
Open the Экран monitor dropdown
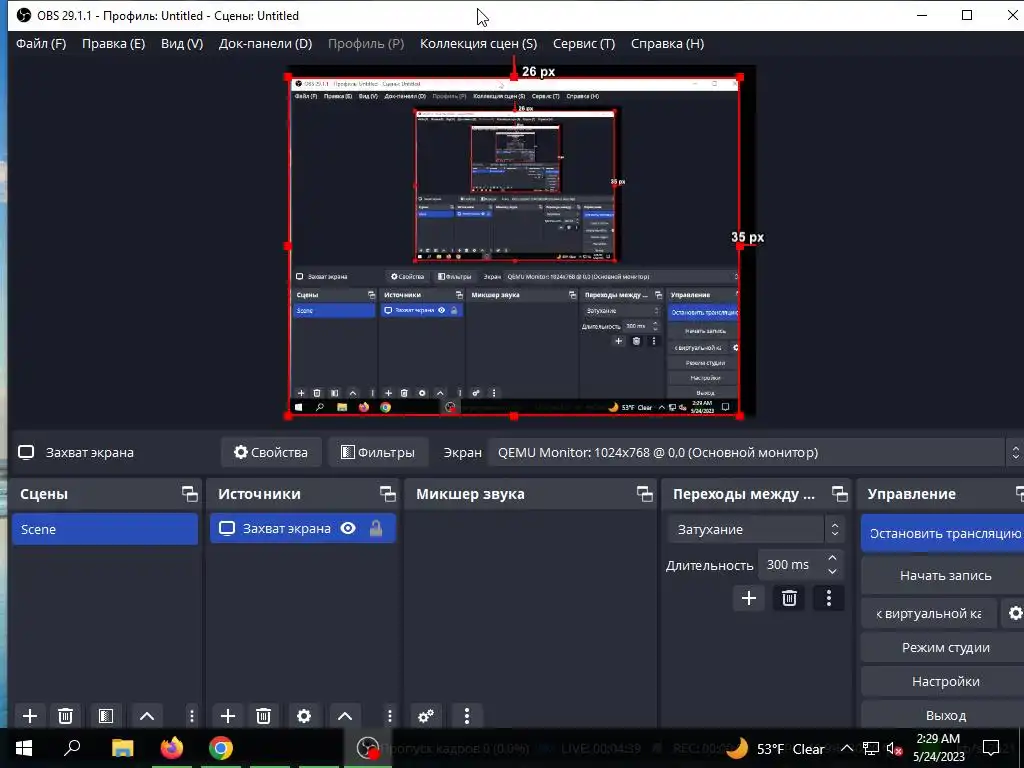pyautogui.click(x=755, y=453)
